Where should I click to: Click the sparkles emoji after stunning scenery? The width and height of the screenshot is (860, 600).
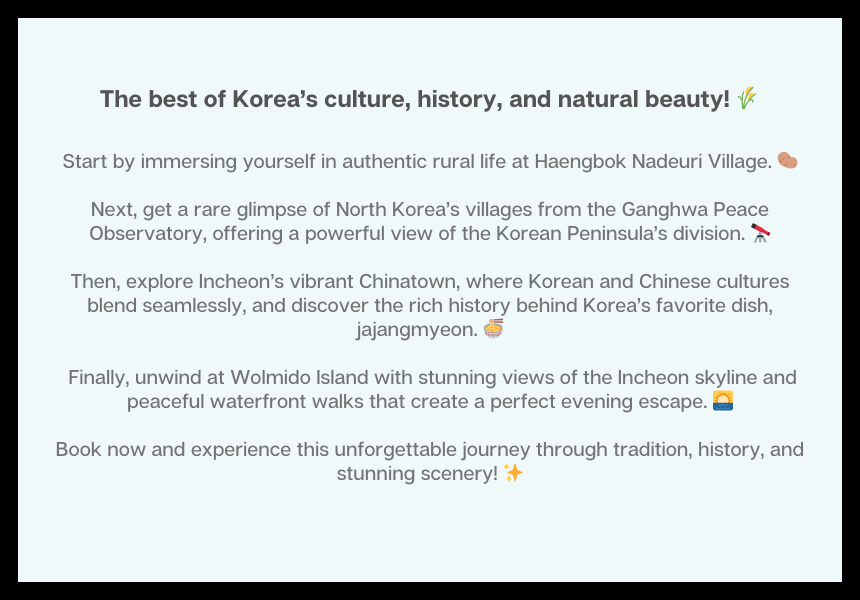tap(513, 473)
